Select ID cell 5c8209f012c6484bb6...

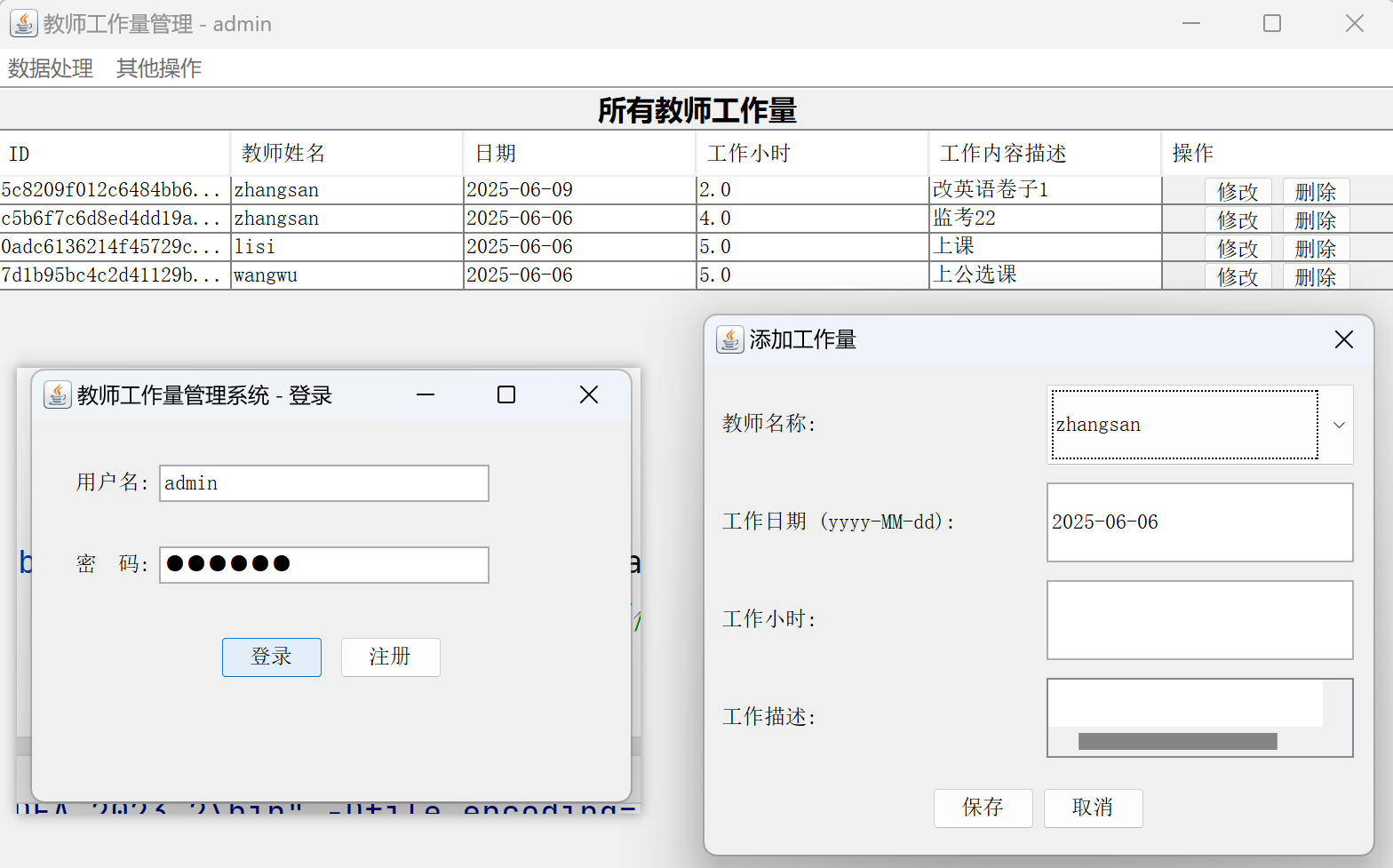(x=115, y=190)
